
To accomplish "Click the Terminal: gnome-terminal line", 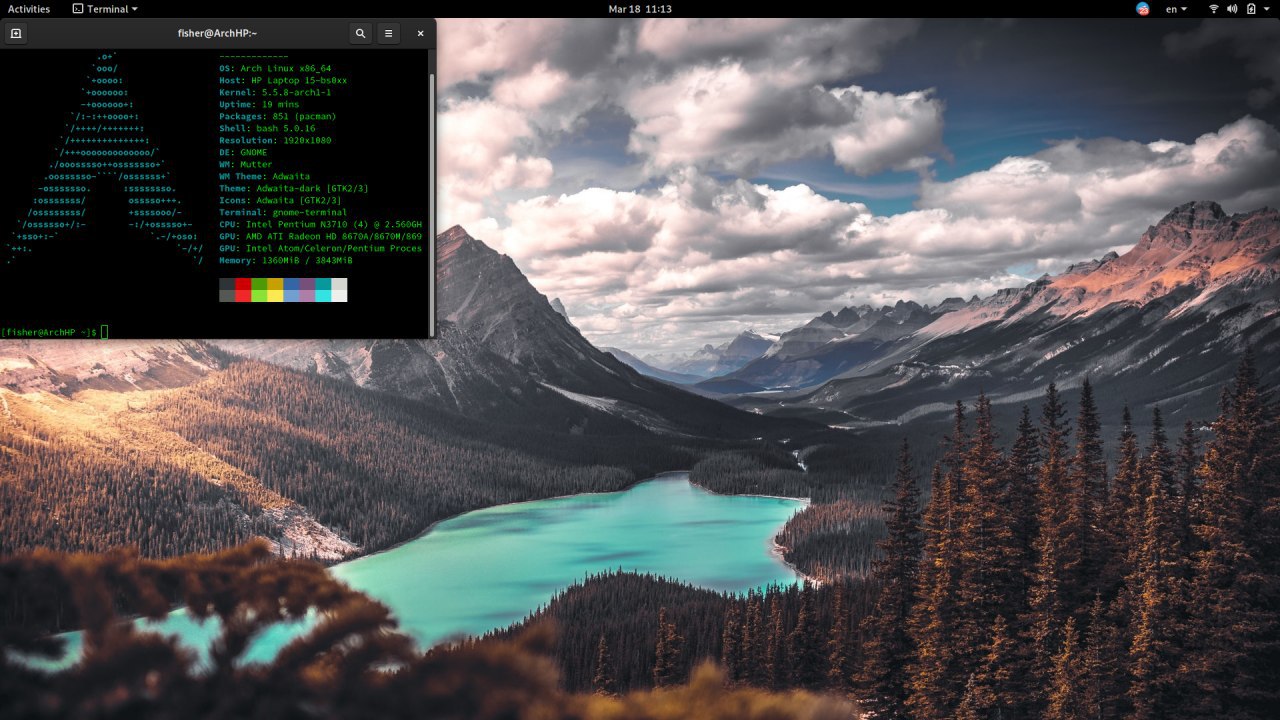I will click(x=283, y=212).
